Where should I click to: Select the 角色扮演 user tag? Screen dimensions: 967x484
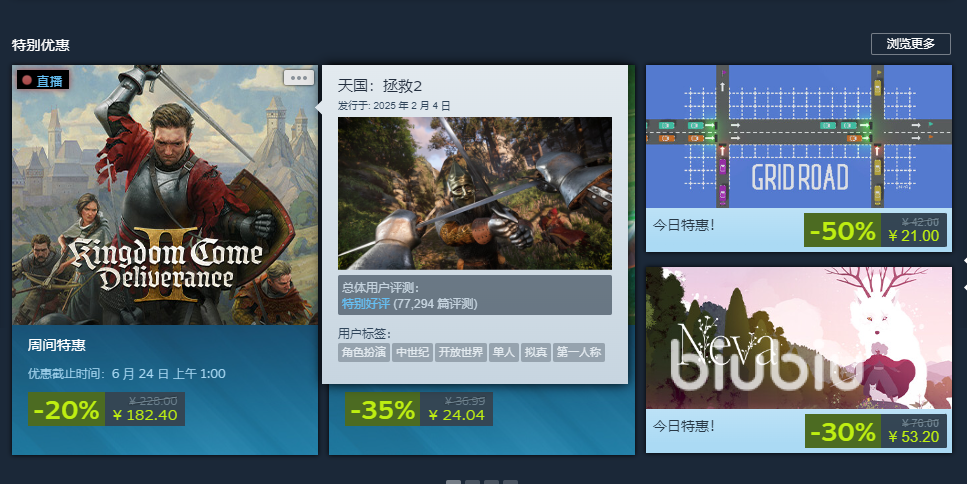point(364,352)
